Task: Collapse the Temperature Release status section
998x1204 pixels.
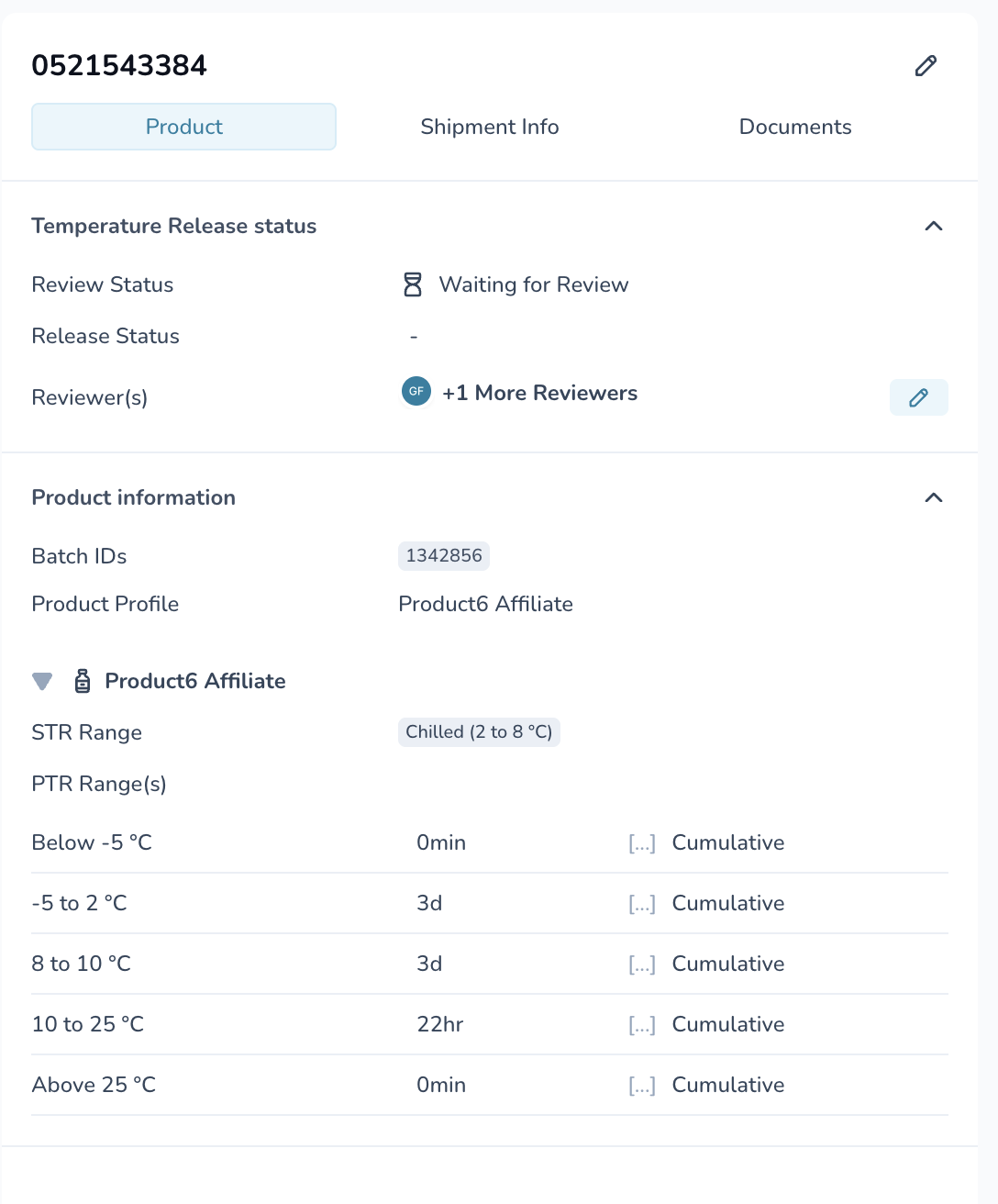Action: tap(934, 226)
